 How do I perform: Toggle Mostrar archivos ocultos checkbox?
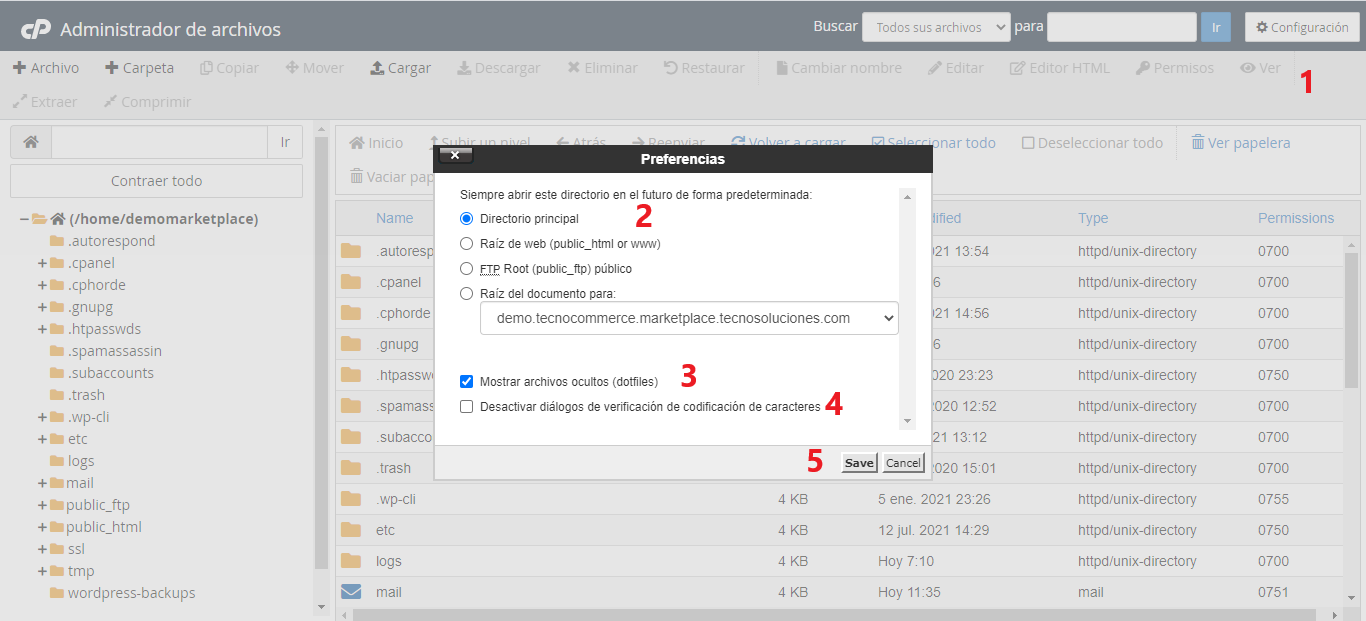pos(466,381)
